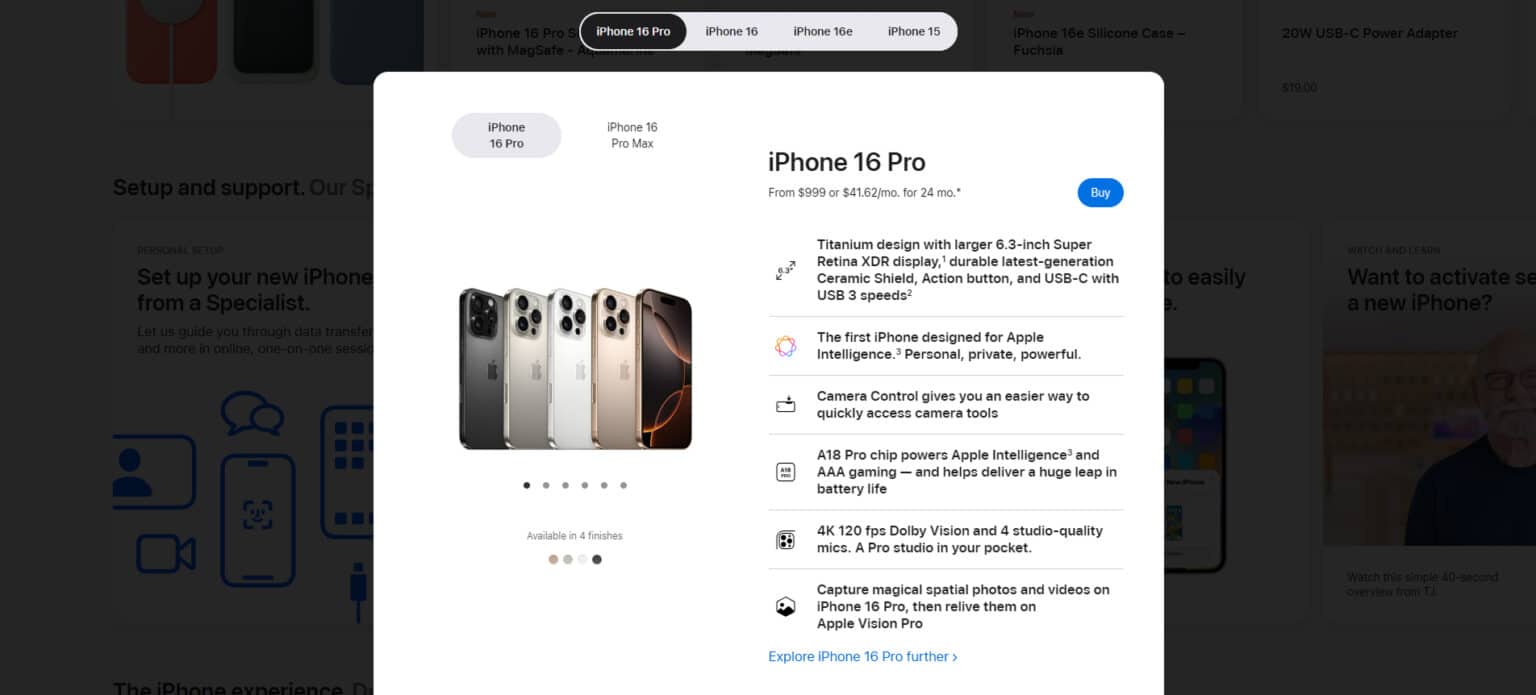Click the blue Buy button
The width and height of the screenshot is (1536, 695).
coord(1100,193)
